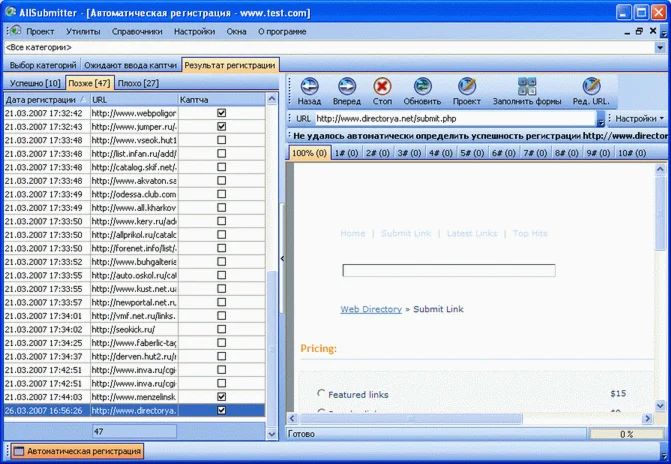This screenshot has width=671, height=464.
Task: Switch to Результат регистрации tab
Action: 230,65
